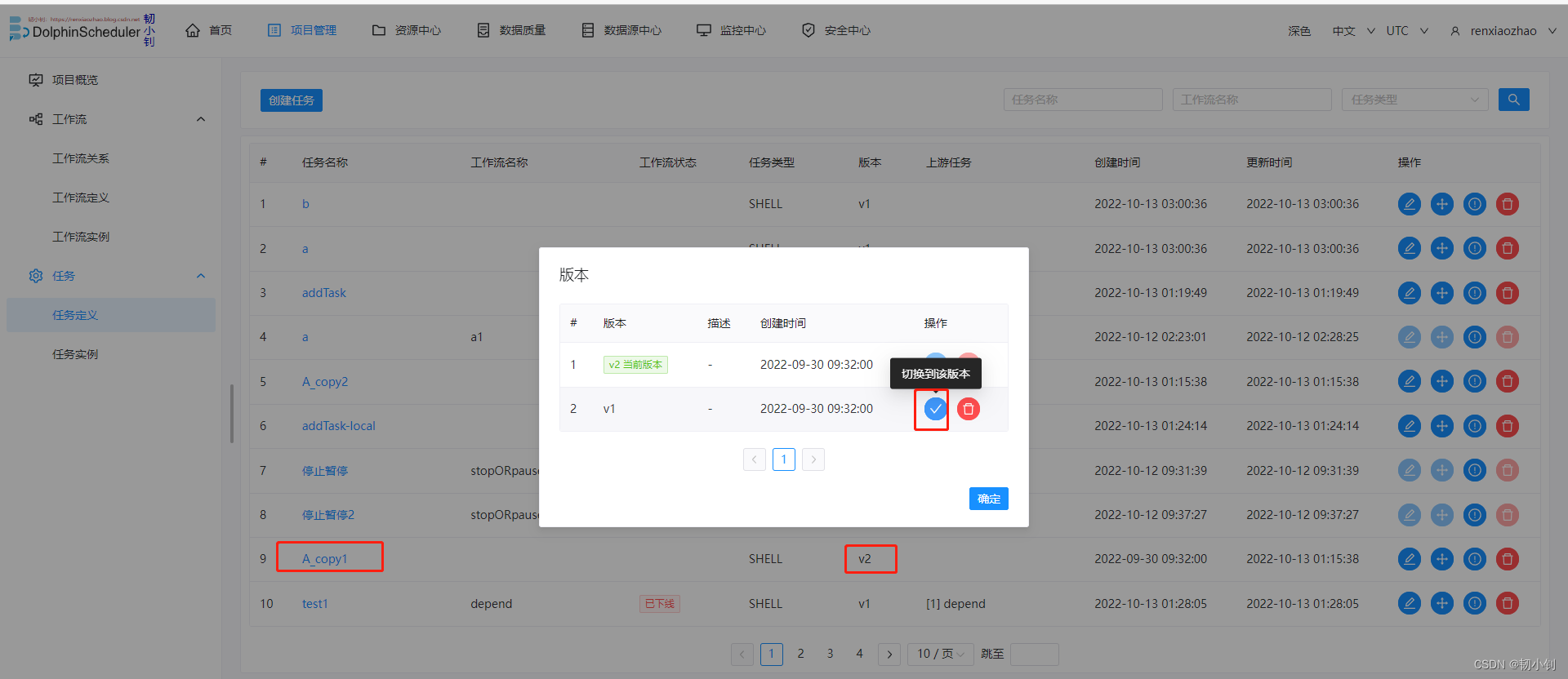
Task: Go to page 4 of the task list
Action: point(860,654)
